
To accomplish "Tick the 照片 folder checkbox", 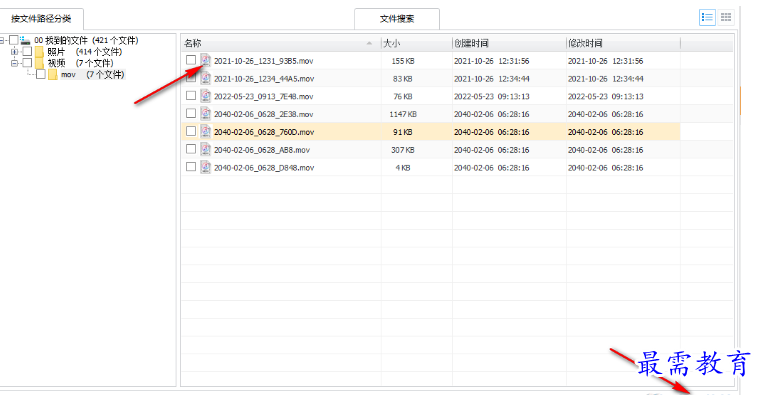I will pos(27,51).
